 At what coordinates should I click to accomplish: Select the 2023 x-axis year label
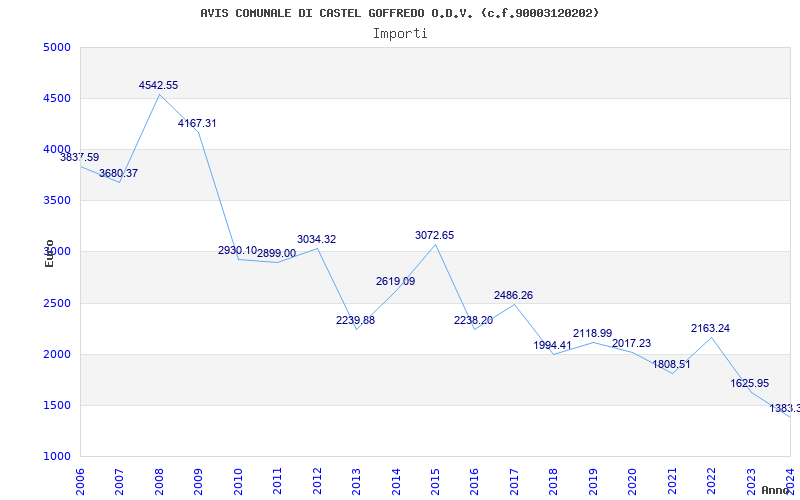[x=751, y=481]
